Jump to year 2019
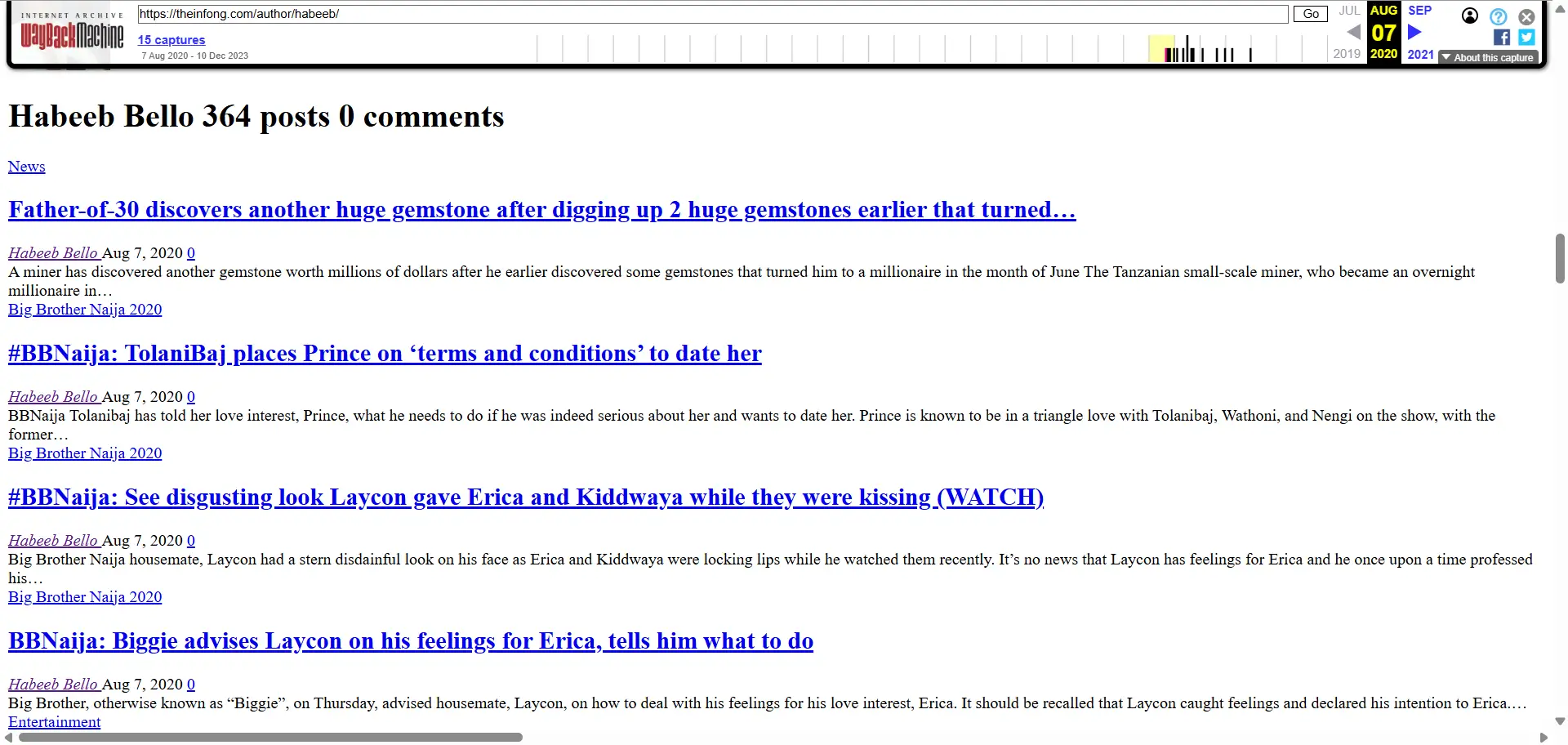Screen dimensions: 1568x745 [x=1347, y=54]
